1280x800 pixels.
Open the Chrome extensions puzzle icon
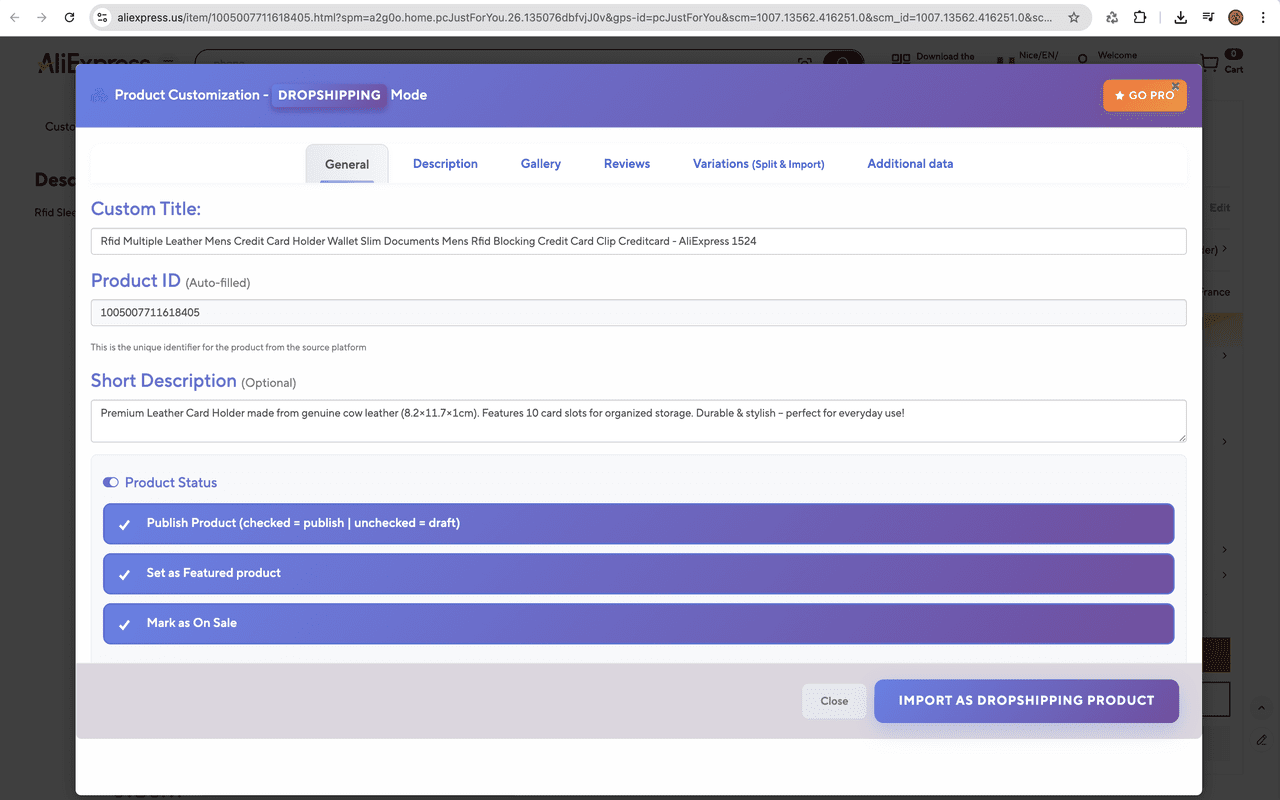(x=1140, y=17)
